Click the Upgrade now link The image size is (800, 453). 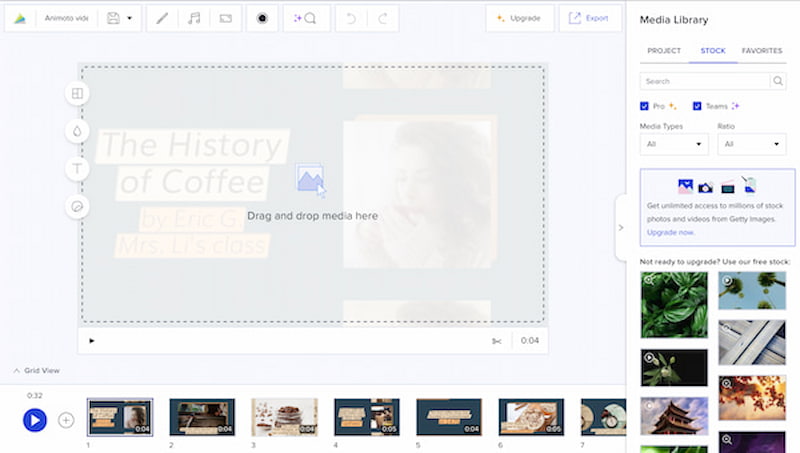(669, 232)
